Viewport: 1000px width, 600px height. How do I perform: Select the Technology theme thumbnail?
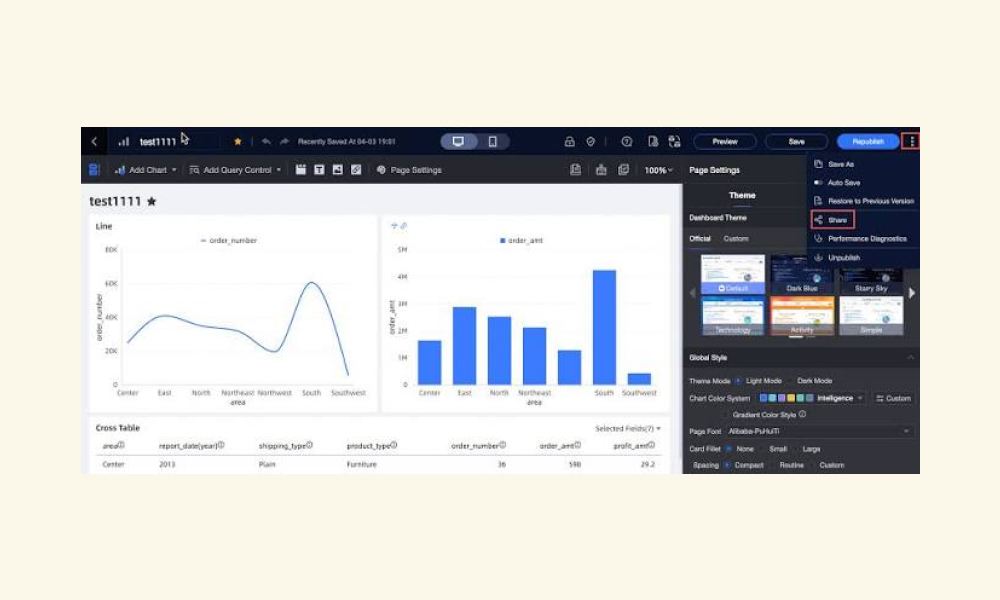click(733, 316)
